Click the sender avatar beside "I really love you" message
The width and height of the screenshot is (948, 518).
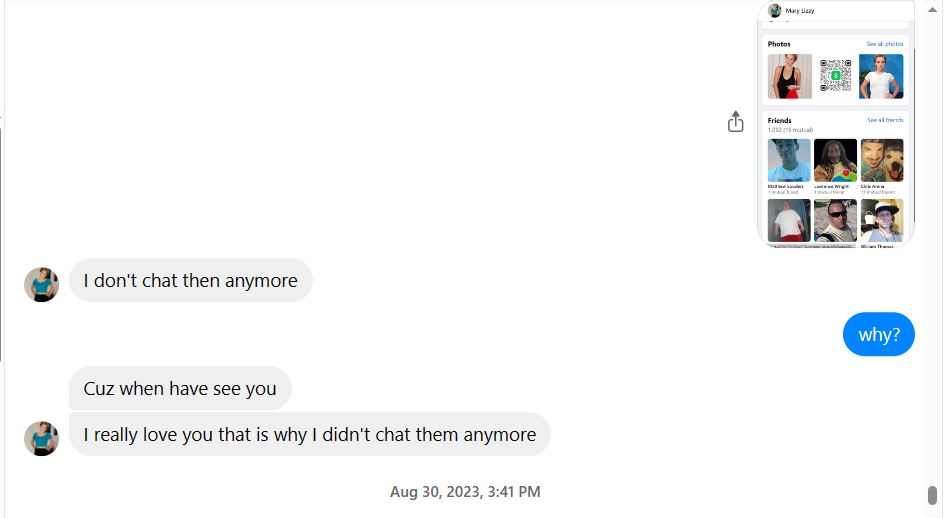[41, 438]
